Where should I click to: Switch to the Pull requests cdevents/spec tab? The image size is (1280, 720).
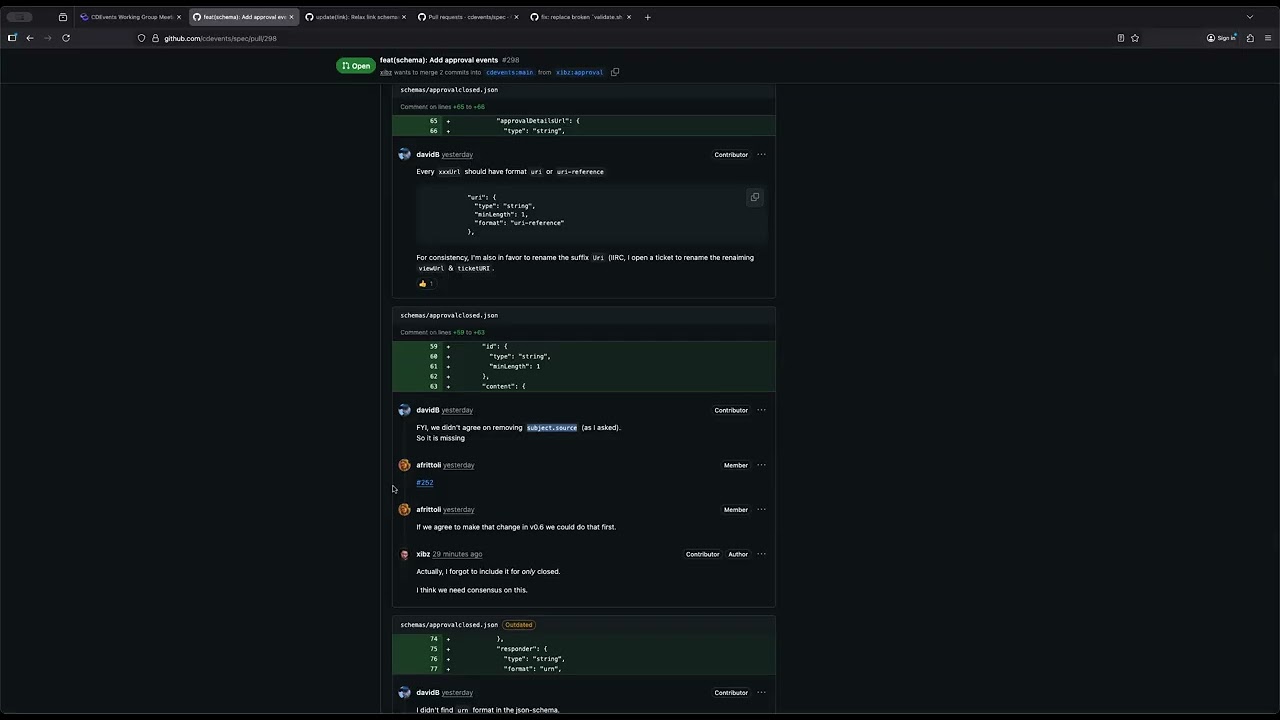tap(467, 17)
